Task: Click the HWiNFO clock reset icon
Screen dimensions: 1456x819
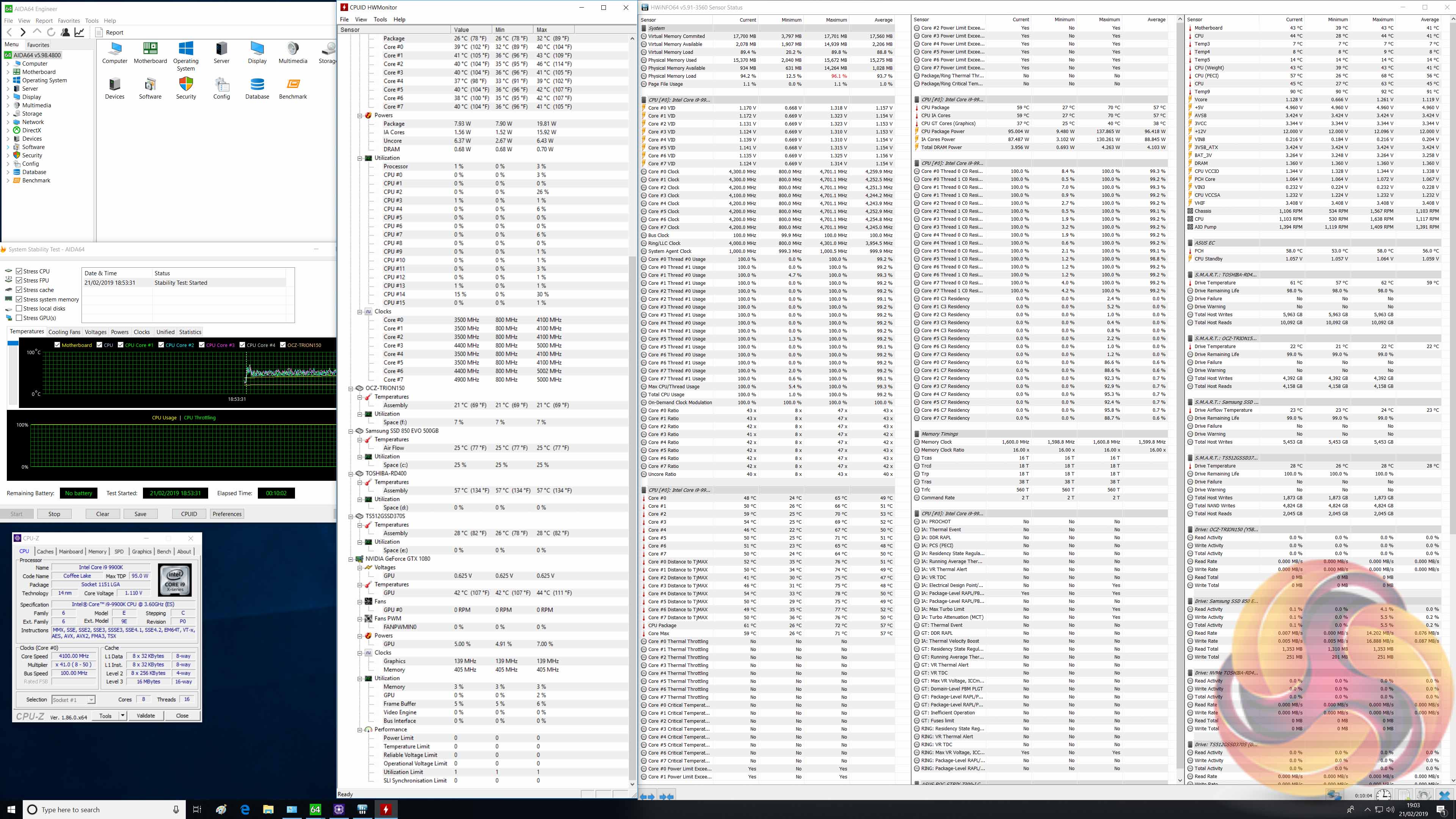Action: click(x=1383, y=795)
